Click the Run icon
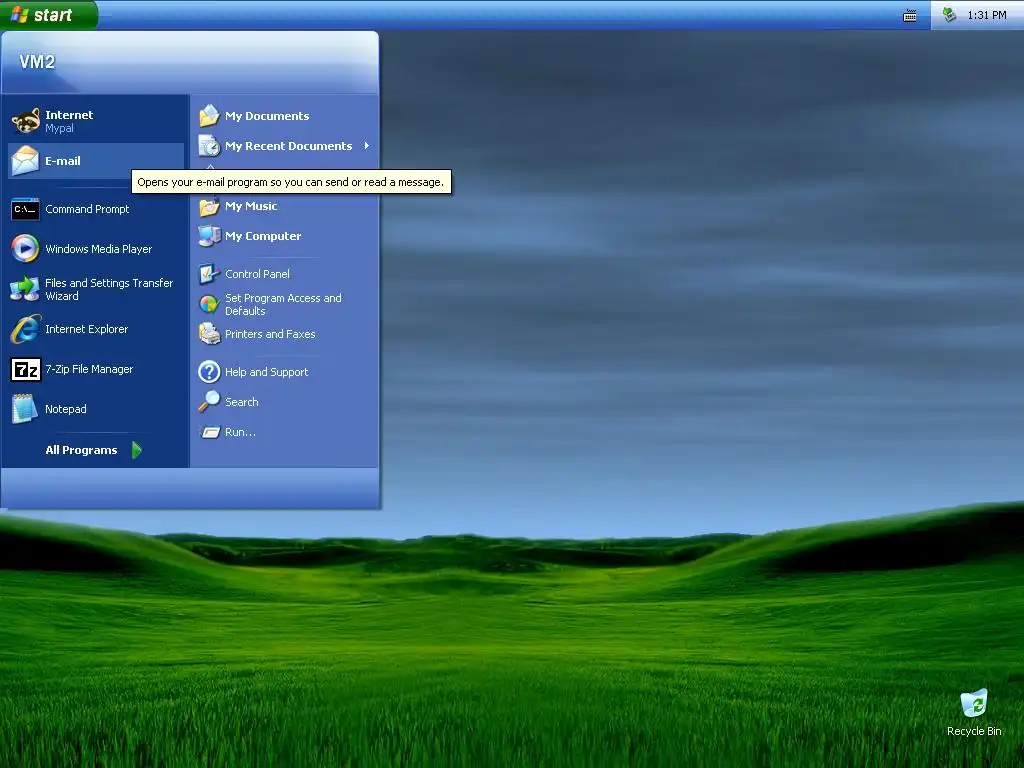 (x=210, y=432)
